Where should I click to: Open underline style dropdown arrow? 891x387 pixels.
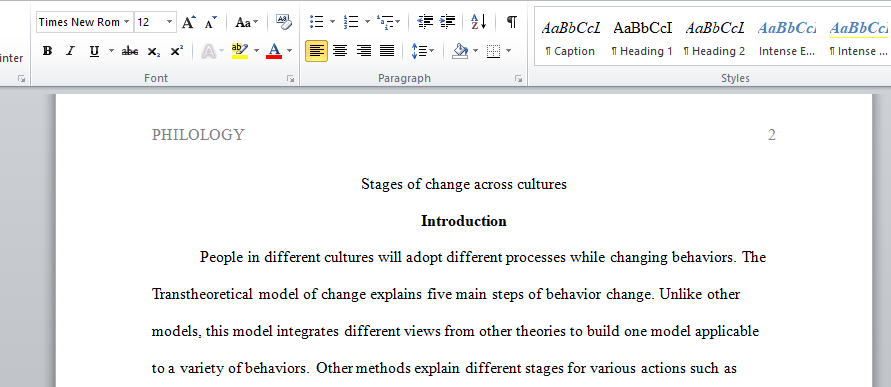(x=111, y=51)
